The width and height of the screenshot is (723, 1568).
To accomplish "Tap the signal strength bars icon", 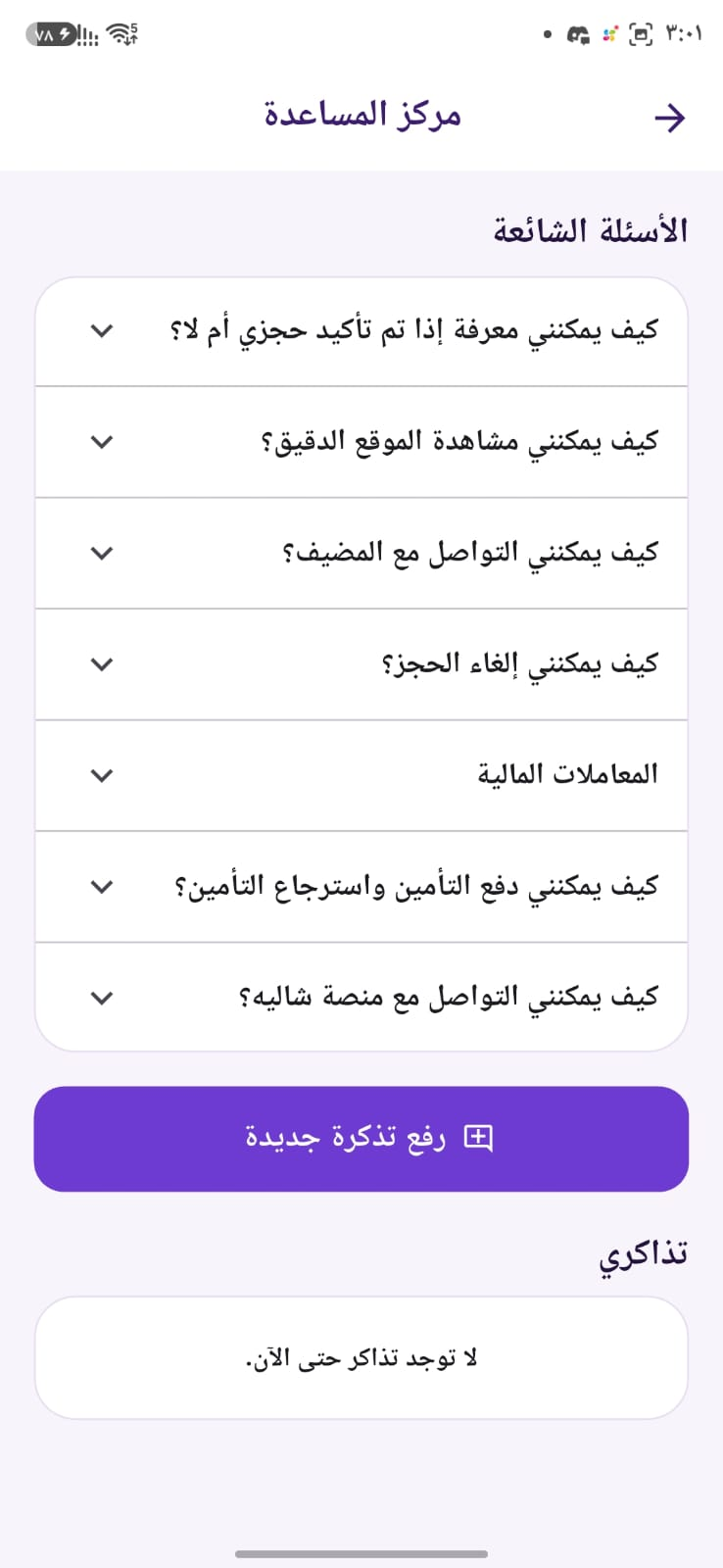I will 89,37.
